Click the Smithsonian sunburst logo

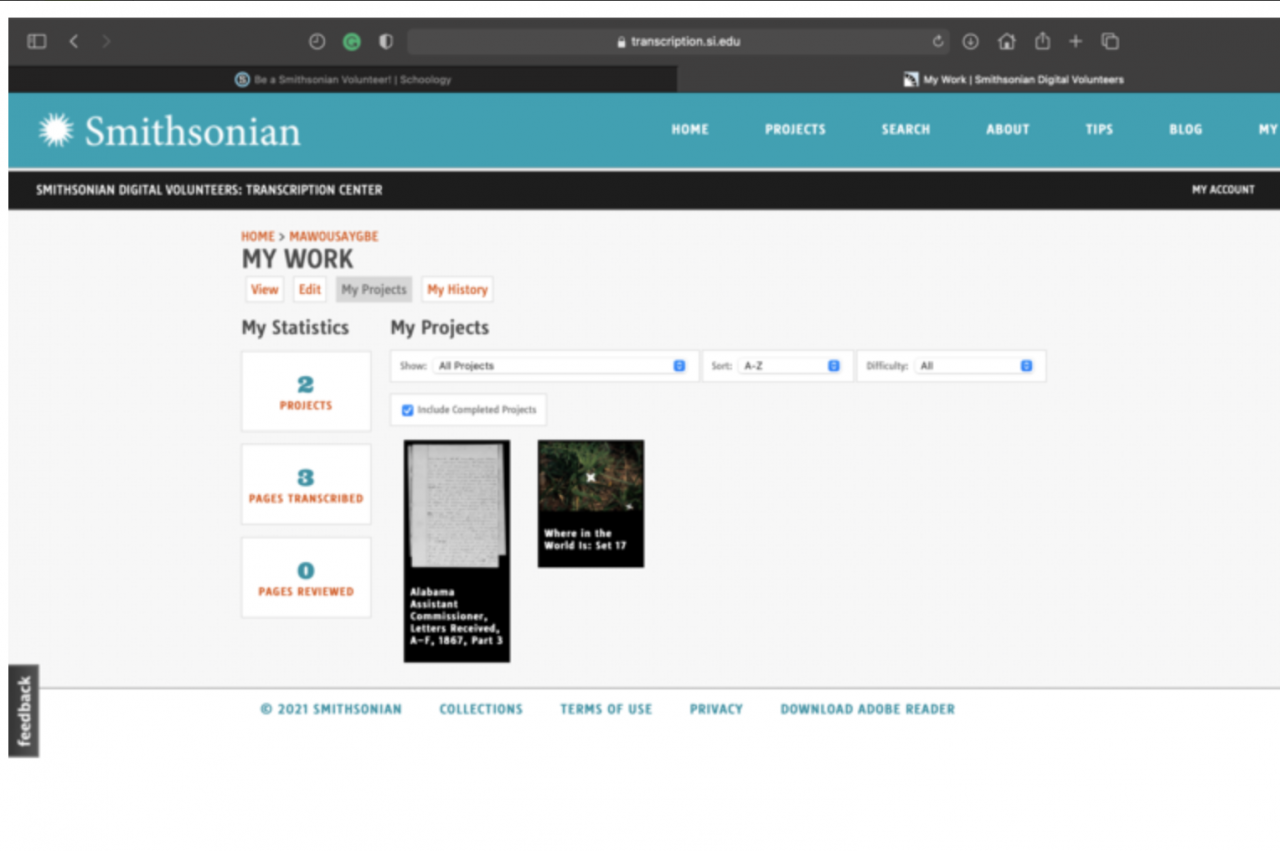pyautogui.click(x=56, y=130)
